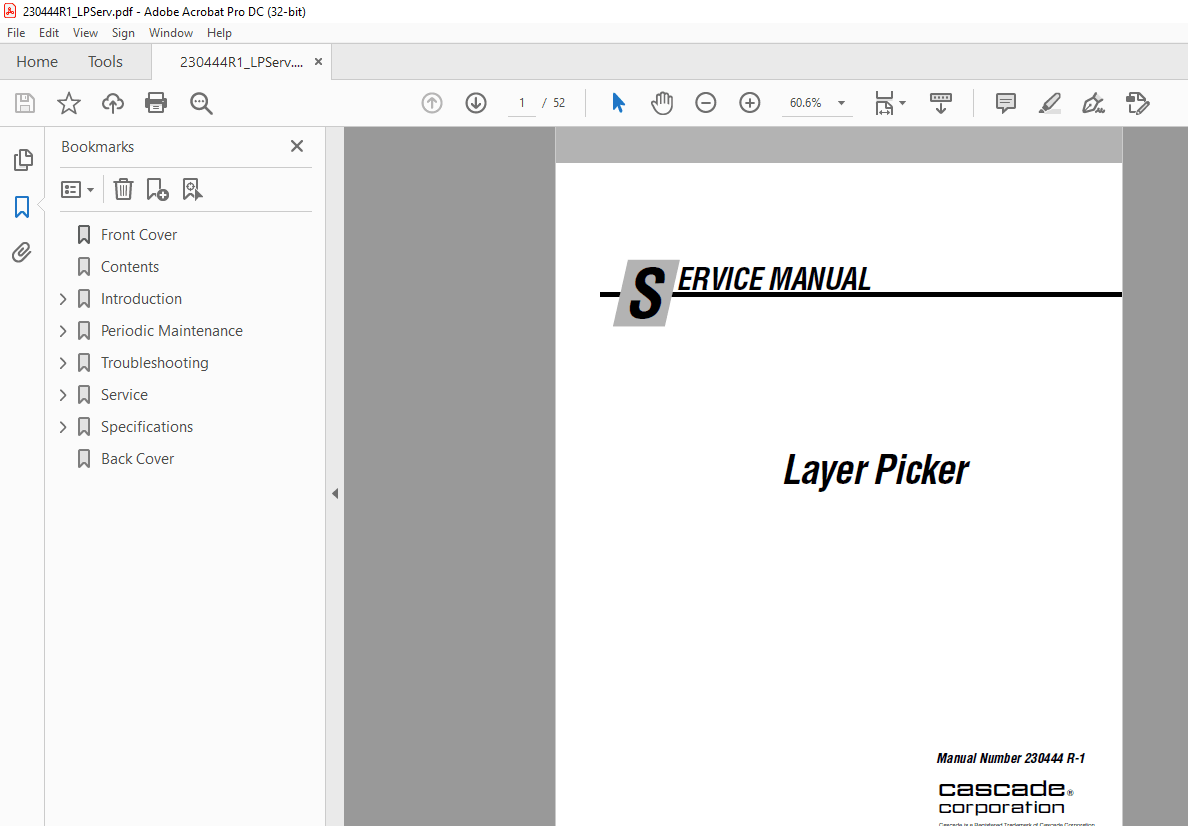Expand the Periodic Maintenance bookmark

62,330
